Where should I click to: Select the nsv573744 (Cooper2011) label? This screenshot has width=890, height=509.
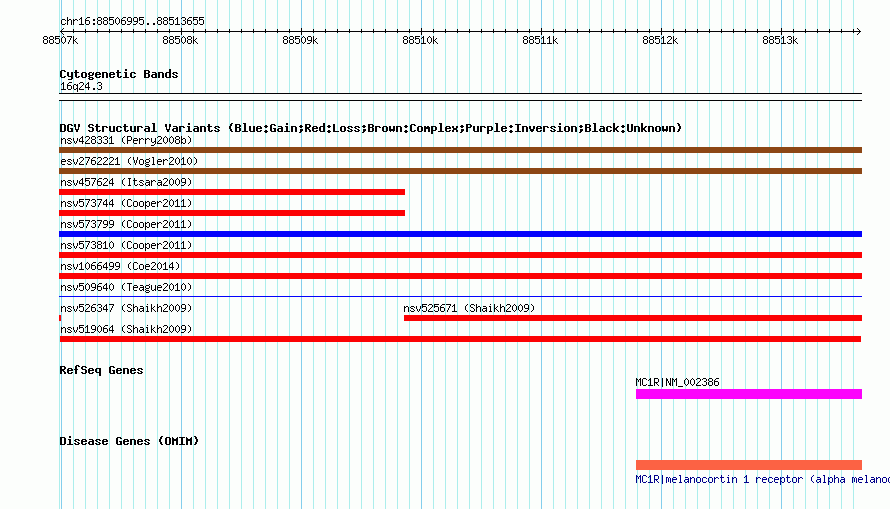click(x=126, y=203)
